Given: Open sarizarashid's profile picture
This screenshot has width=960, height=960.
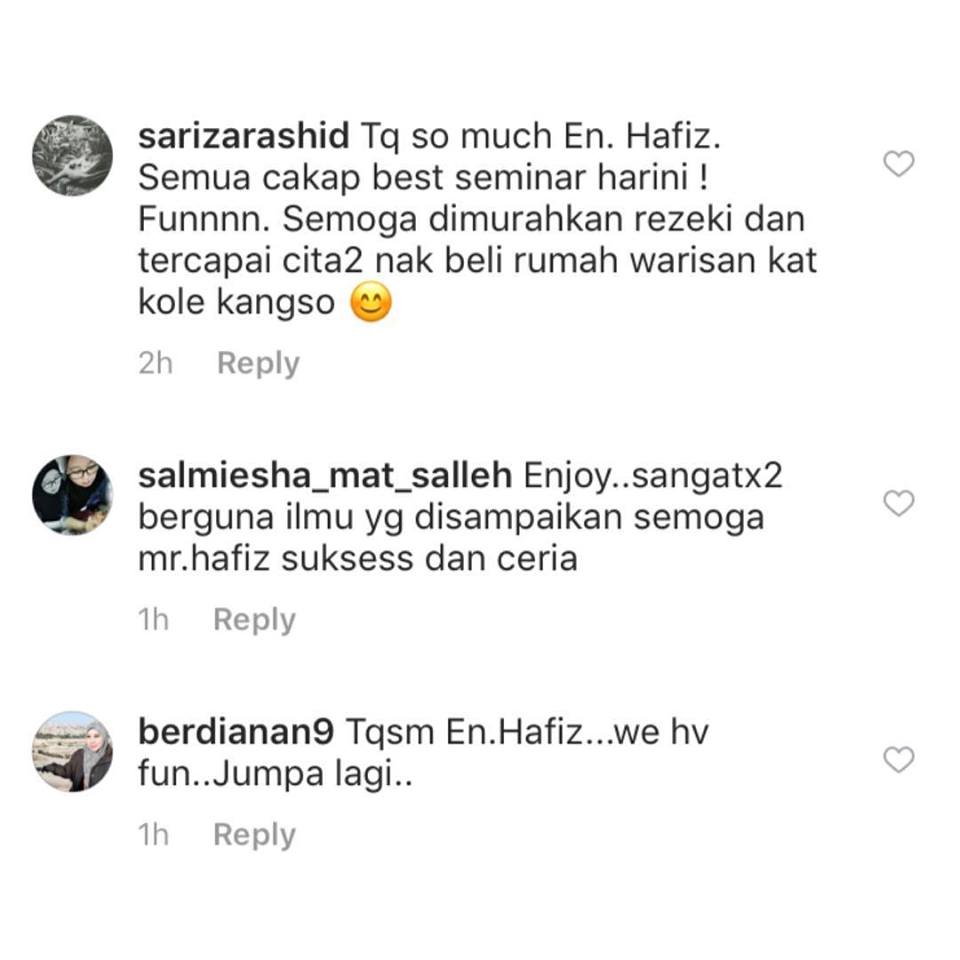Looking at the screenshot, I should point(72,156).
